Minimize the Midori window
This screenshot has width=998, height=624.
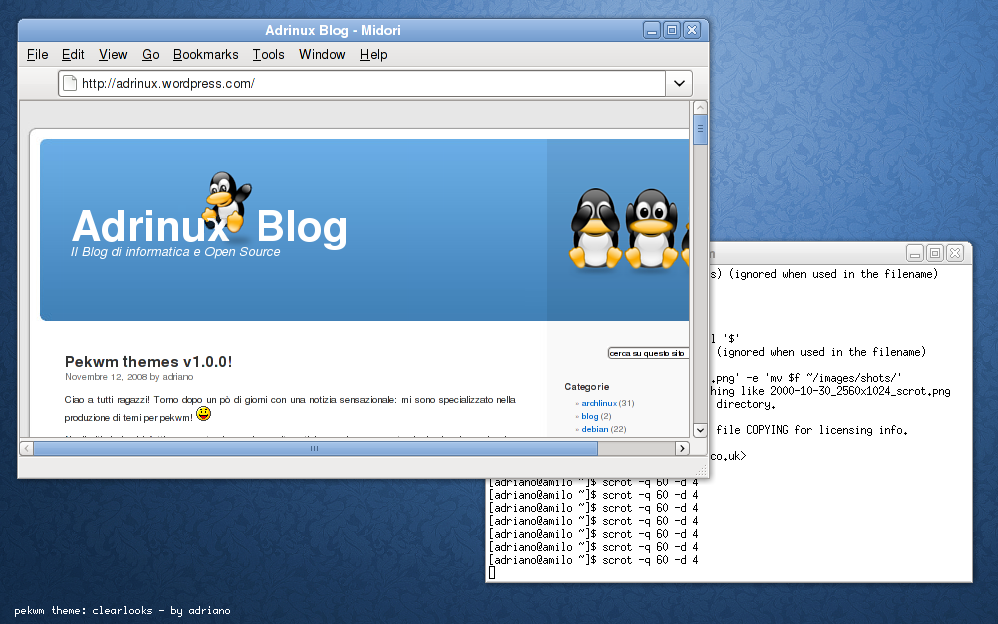[652, 30]
